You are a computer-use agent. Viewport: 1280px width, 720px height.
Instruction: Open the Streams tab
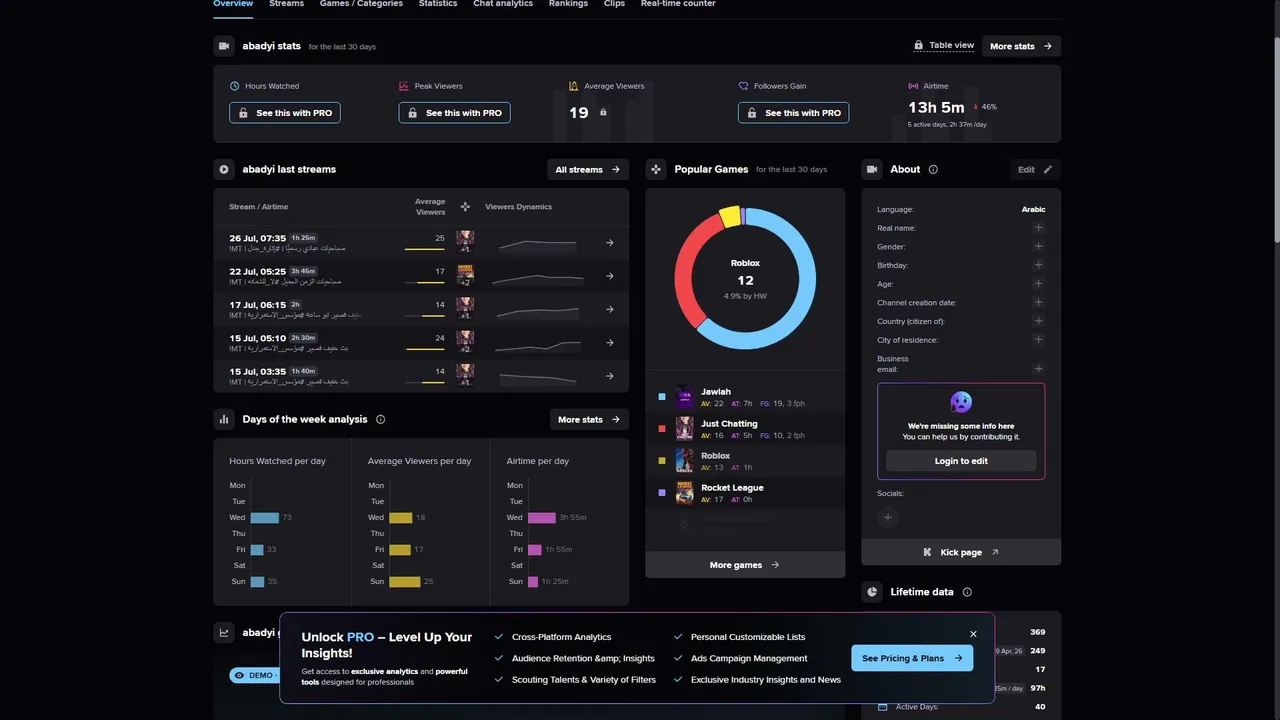point(286,4)
